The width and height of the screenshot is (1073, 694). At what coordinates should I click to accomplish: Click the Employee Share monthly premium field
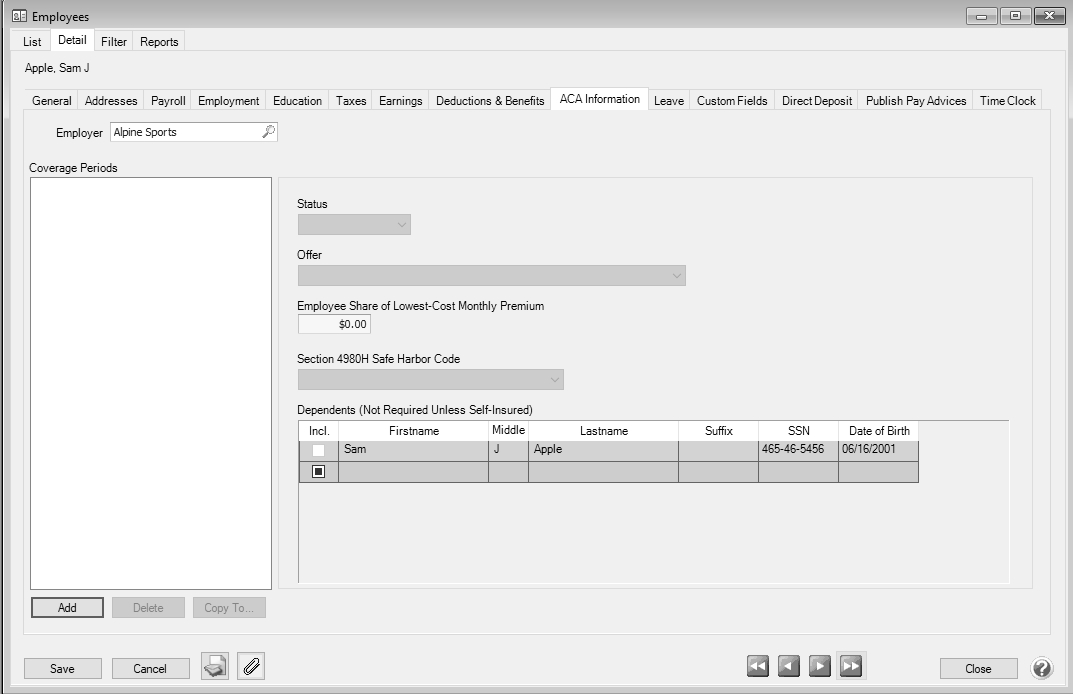coord(334,325)
